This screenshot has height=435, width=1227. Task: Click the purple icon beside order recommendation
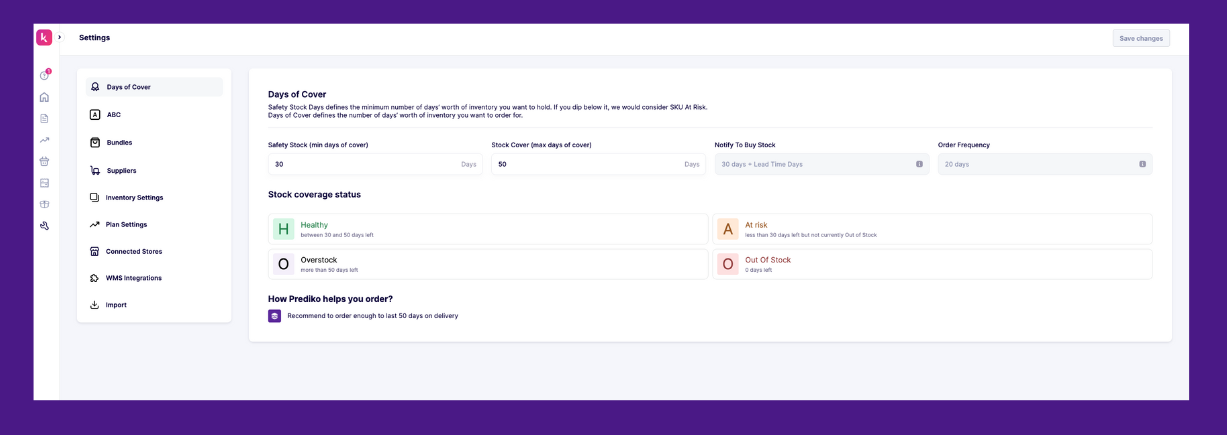pyautogui.click(x=275, y=316)
